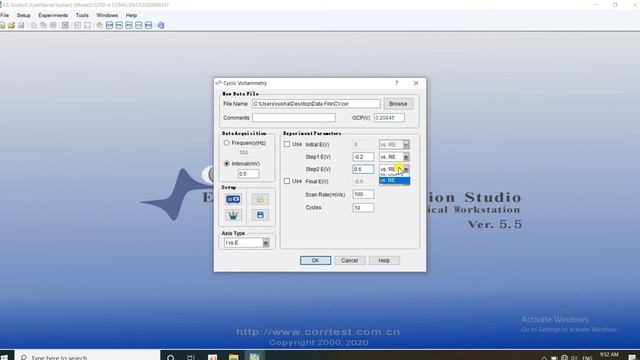Click the Cycles value field
The height and width of the screenshot is (360, 640).
coord(363,208)
